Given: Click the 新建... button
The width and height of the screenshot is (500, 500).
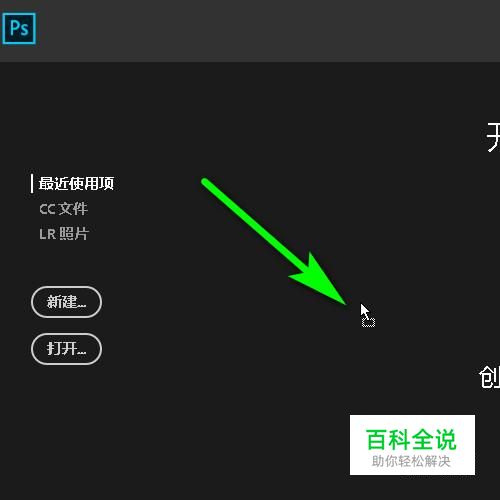Looking at the screenshot, I should tap(66, 302).
